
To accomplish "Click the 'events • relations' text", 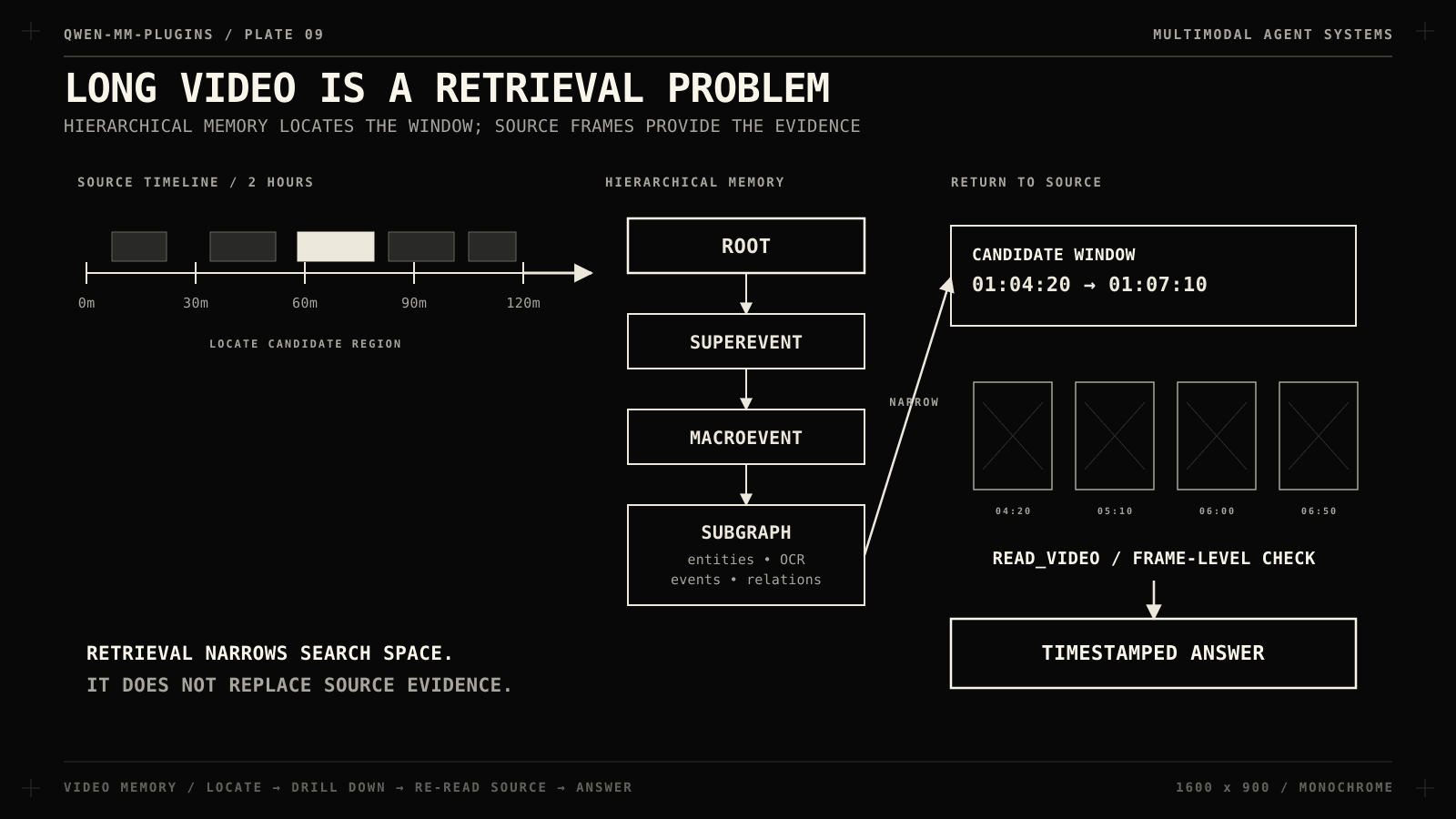I will (x=746, y=580).
